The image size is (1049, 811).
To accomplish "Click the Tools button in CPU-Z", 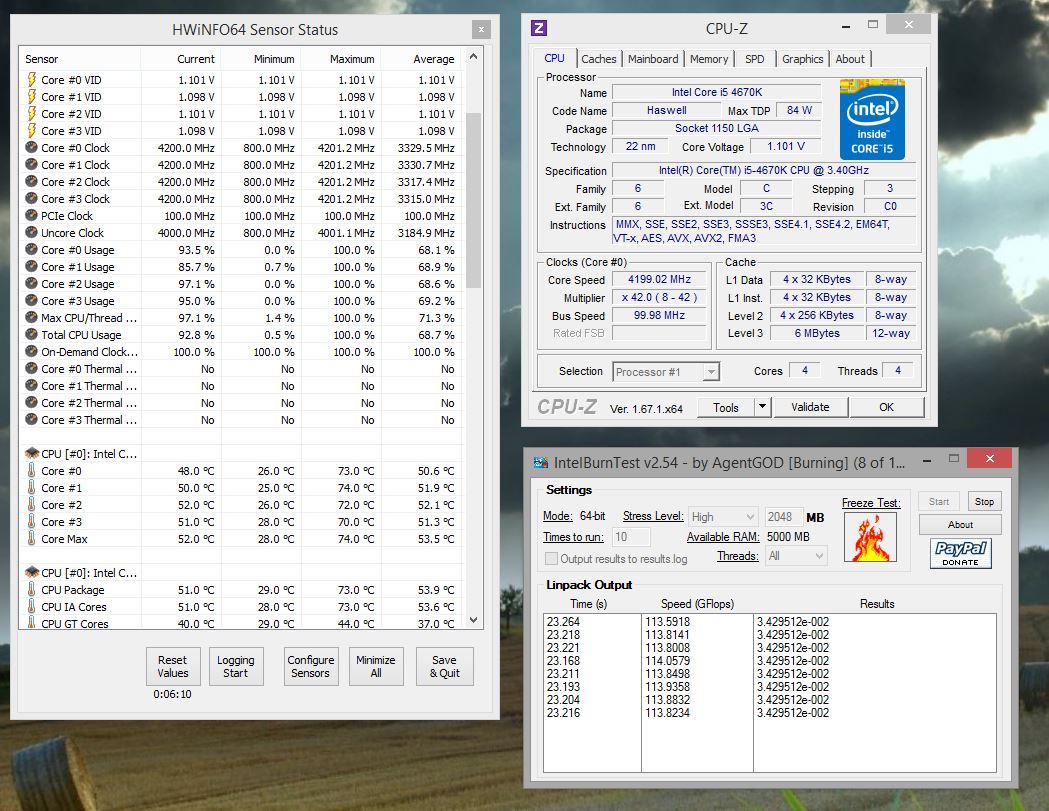I will coord(725,407).
